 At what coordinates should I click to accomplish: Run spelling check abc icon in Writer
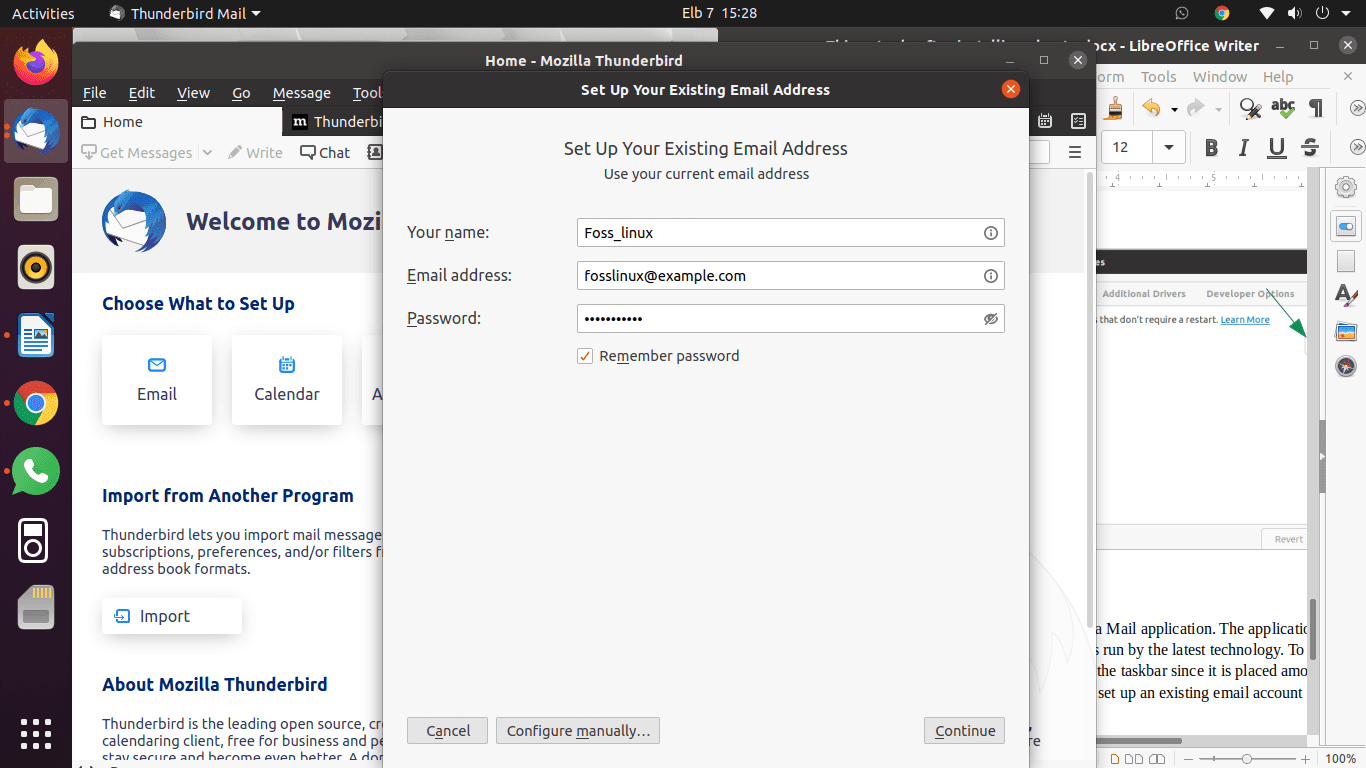(x=1282, y=107)
